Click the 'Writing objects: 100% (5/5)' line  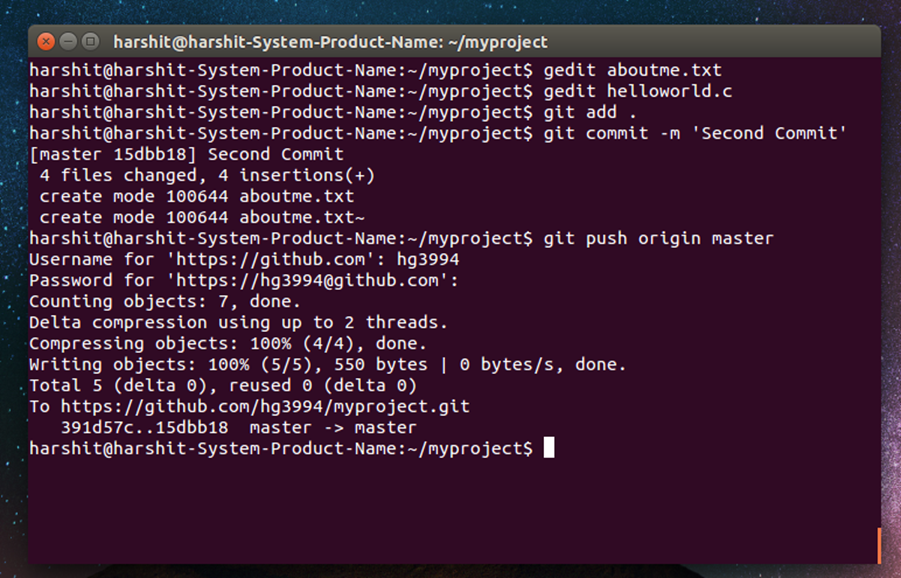pyautogui.click(x=328, y=364)
